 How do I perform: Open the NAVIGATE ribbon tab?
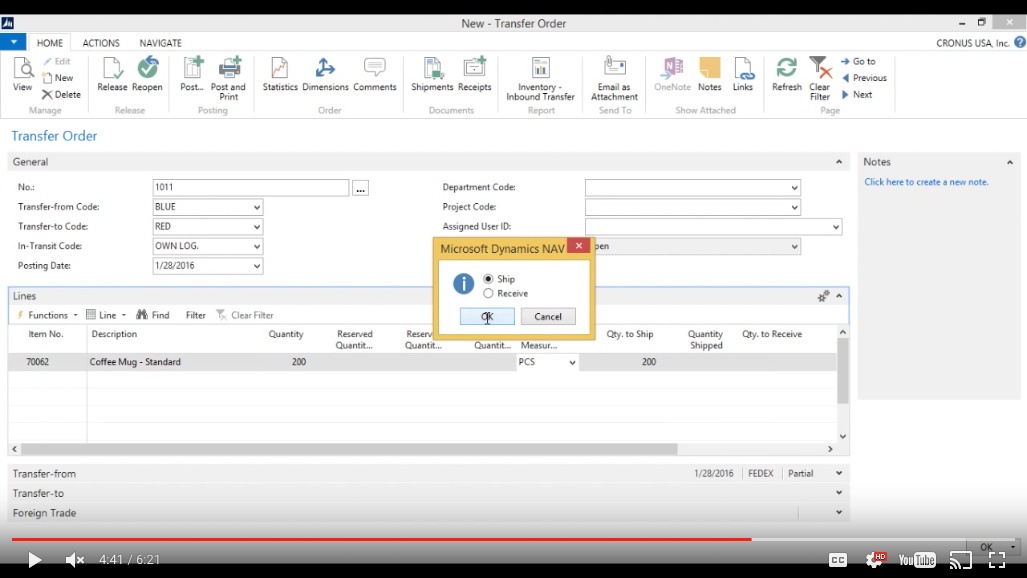pos(160,43)
